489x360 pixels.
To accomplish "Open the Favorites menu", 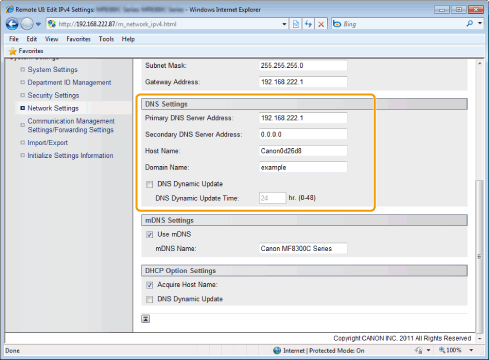I will (x=78, y=39).
